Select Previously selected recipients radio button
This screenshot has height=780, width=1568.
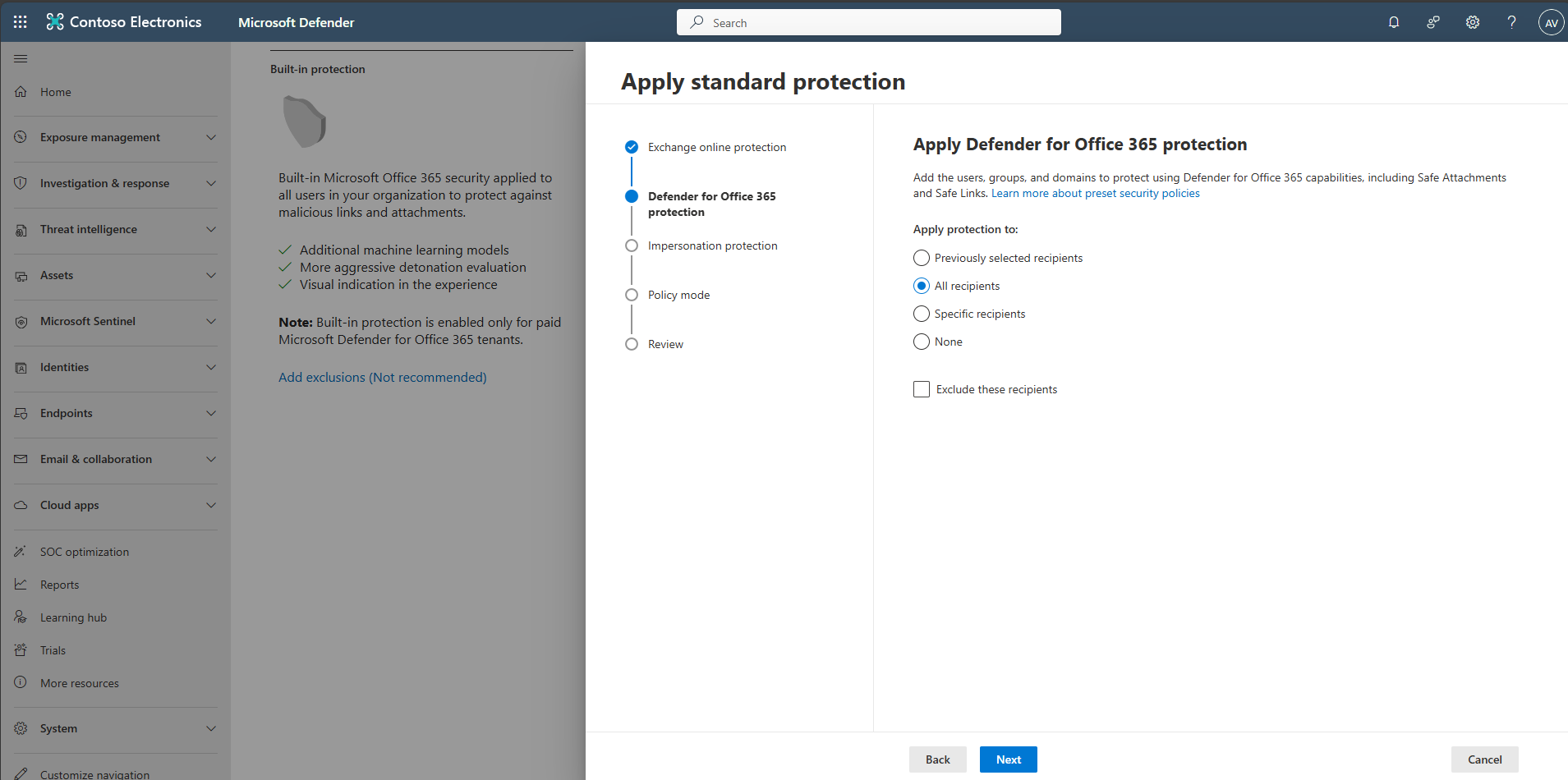(x=922, y=258)
